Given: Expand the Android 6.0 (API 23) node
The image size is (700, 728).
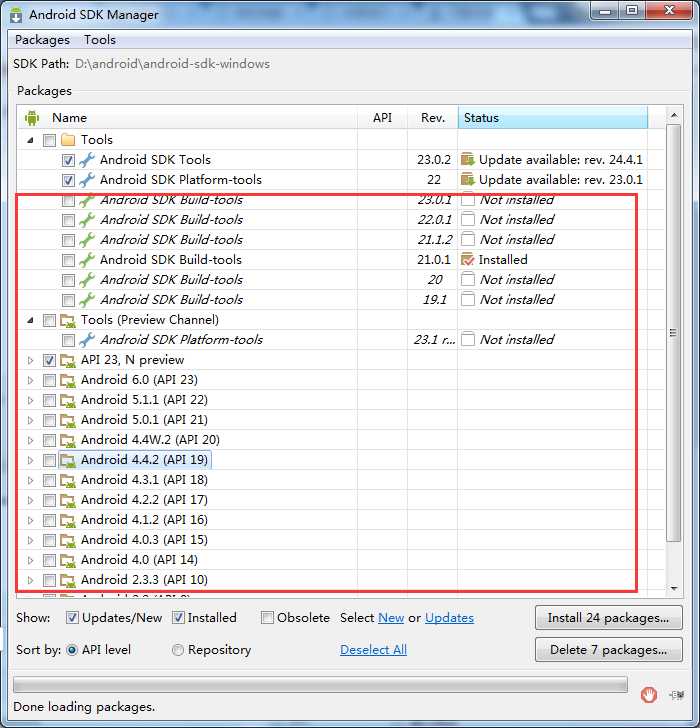Looking at the screenshot, I should (31, 380).
